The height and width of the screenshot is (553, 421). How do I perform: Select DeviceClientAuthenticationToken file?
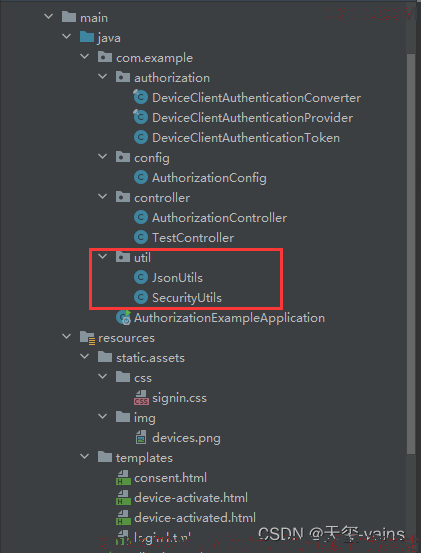coord(246,138)
